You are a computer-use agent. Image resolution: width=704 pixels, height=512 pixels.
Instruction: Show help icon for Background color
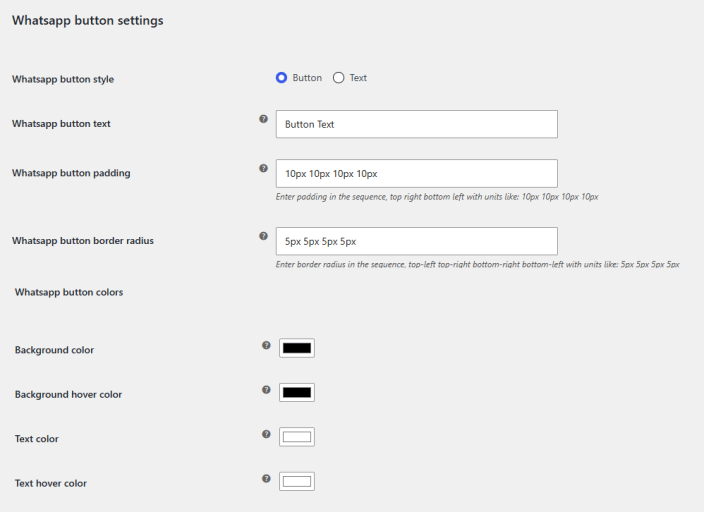266,345
